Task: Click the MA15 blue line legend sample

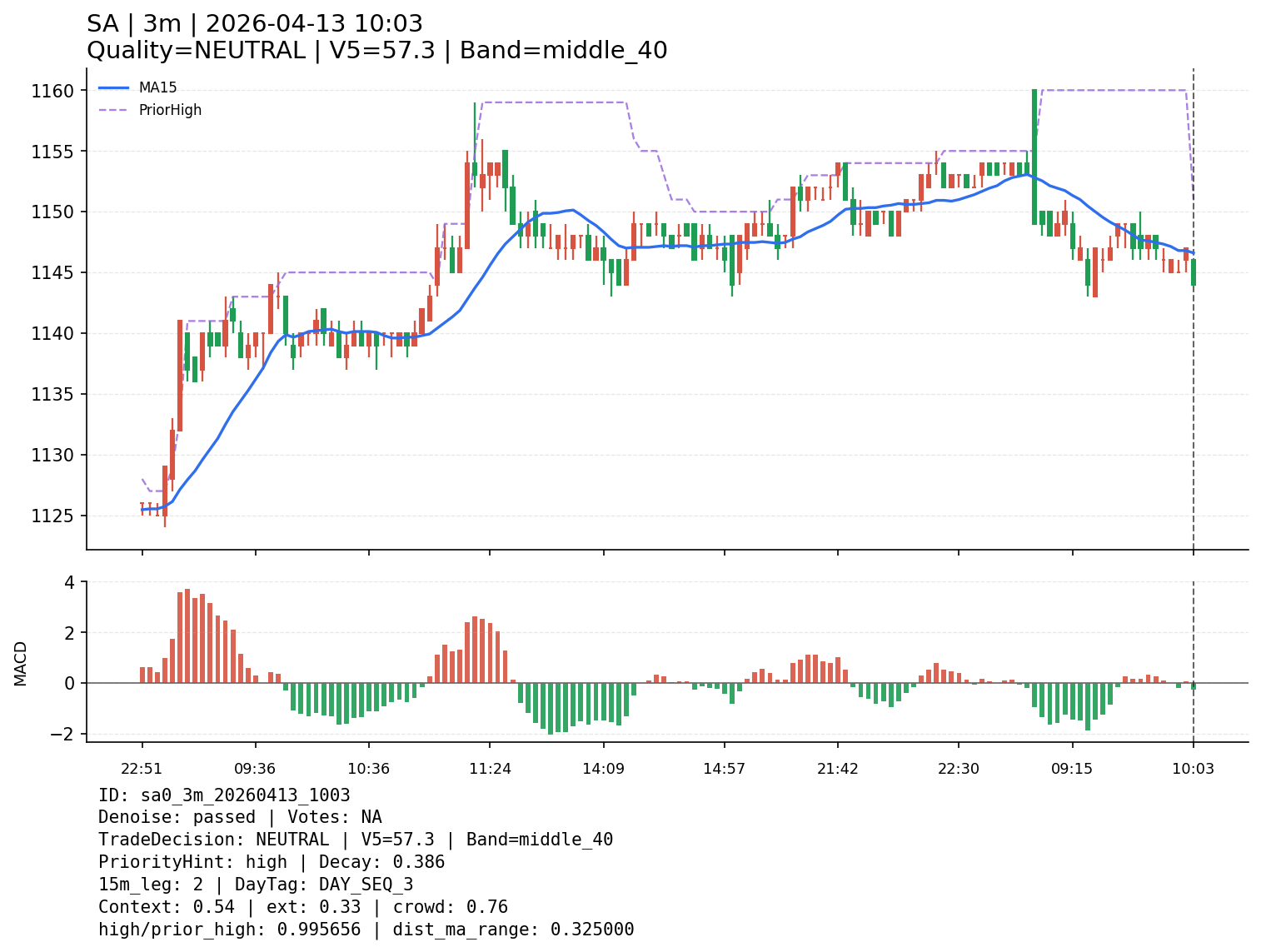Action: 114,87
